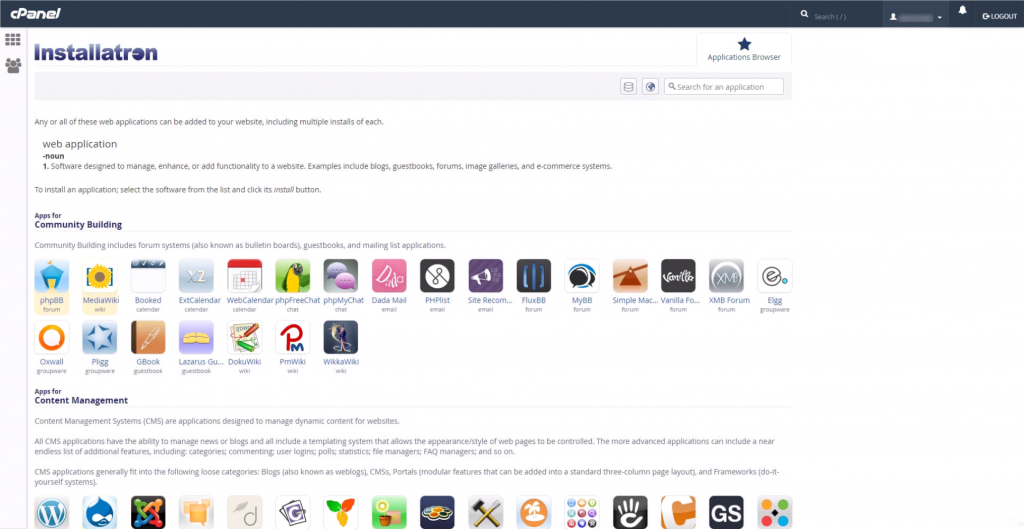The height and width of the screenshot is (529, 1024).
Task: Open the phpMyChat app icon
Action: click(341, 276)
